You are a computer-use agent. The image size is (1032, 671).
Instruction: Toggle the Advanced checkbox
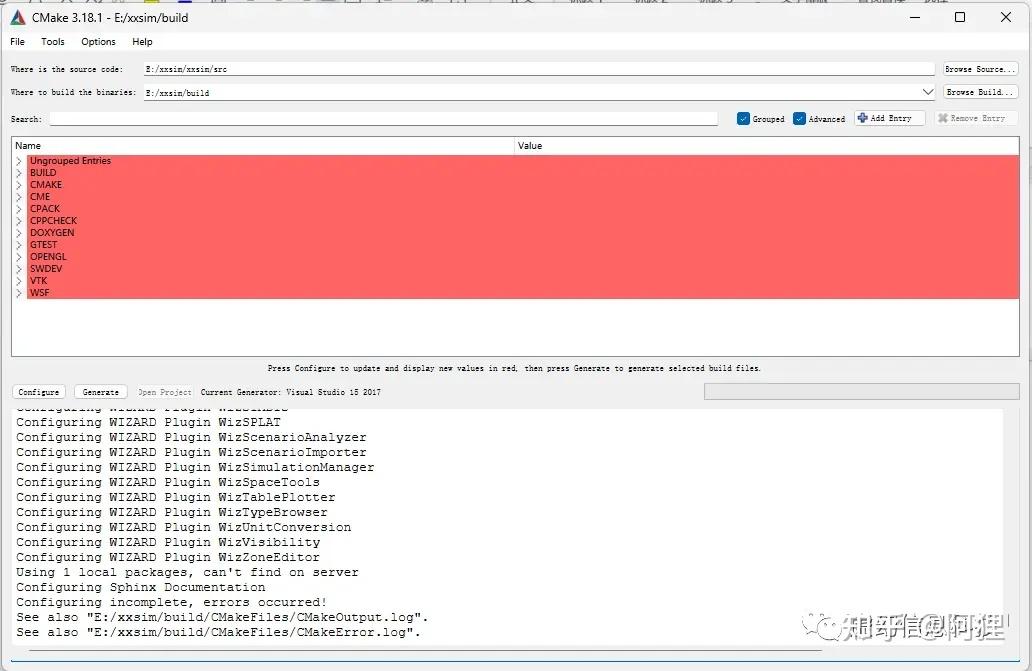(x=800, y=119)
